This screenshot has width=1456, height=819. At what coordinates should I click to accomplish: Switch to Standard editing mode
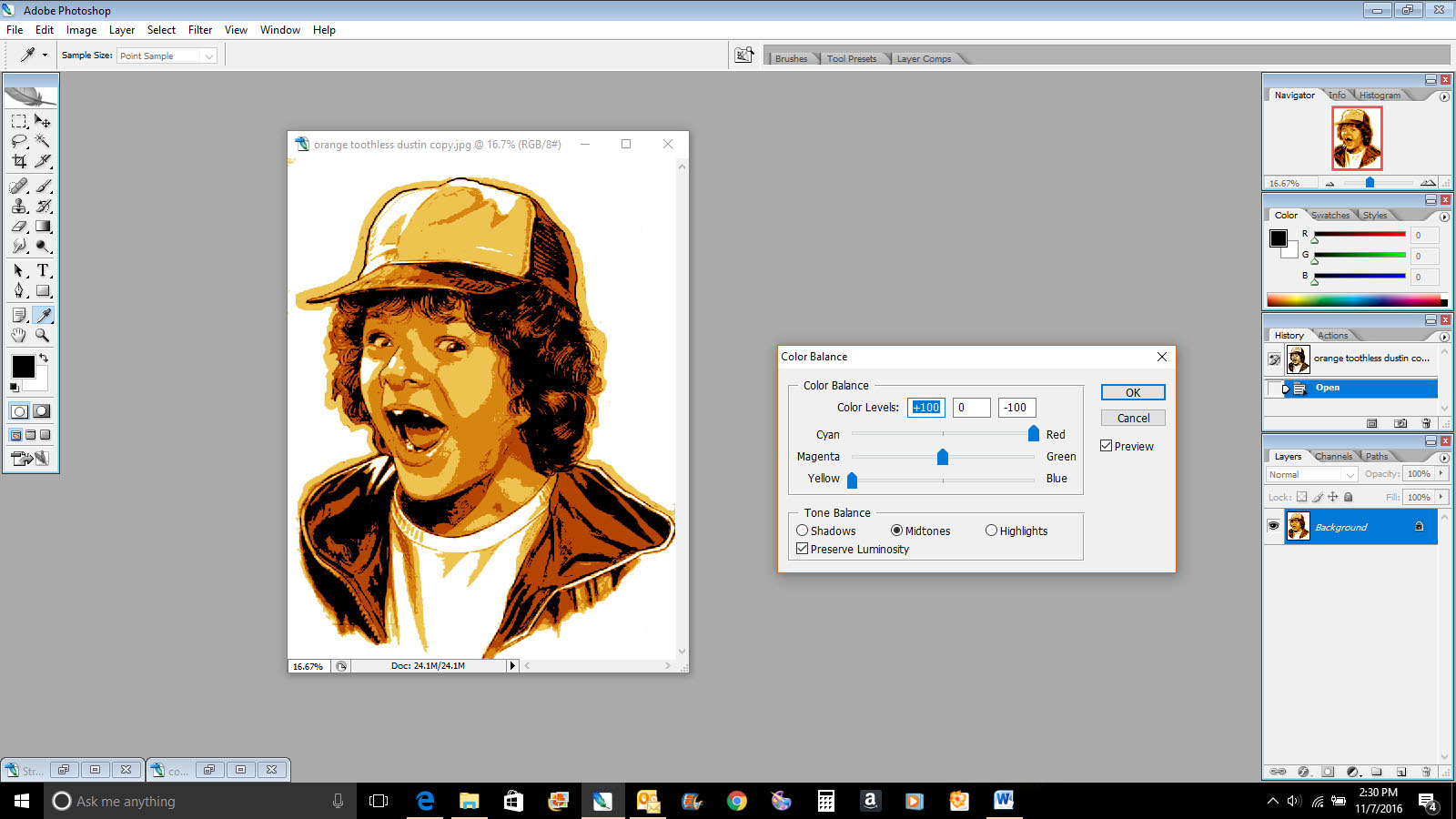click(19, 411)
